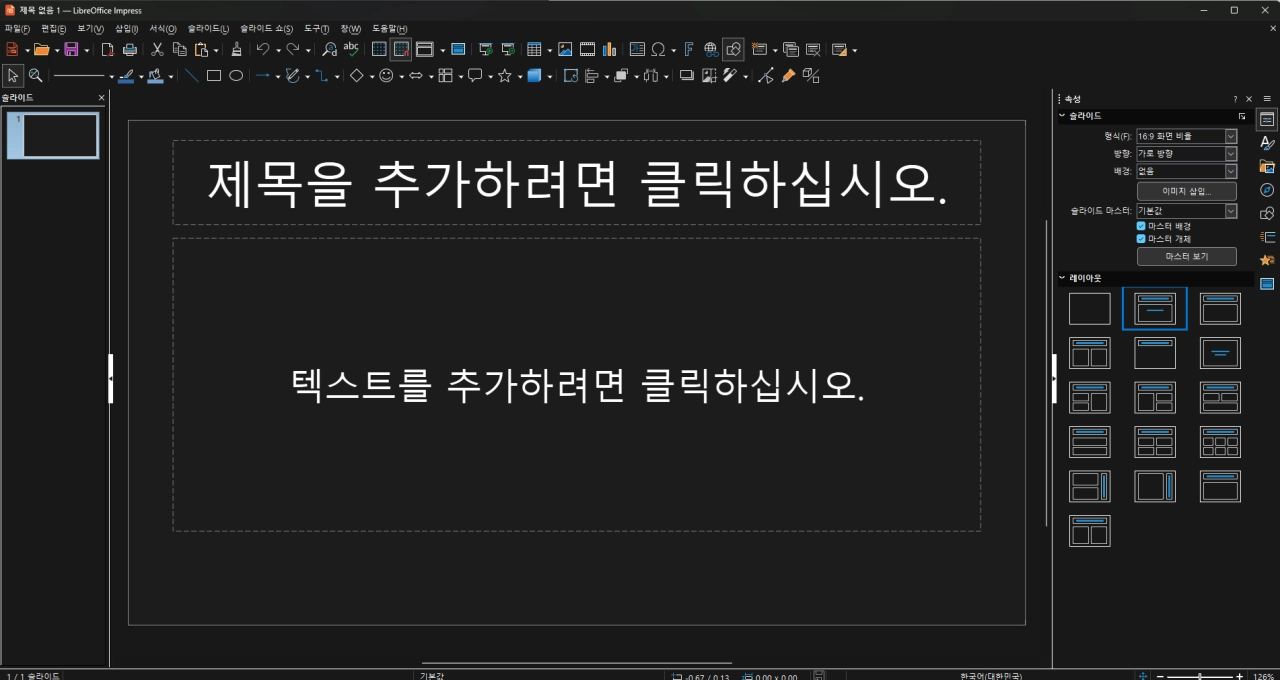Open the 16:9 화면 비율 format dropdown
This screenshot has width=1280, height=680.
[x=1231, y=135]
